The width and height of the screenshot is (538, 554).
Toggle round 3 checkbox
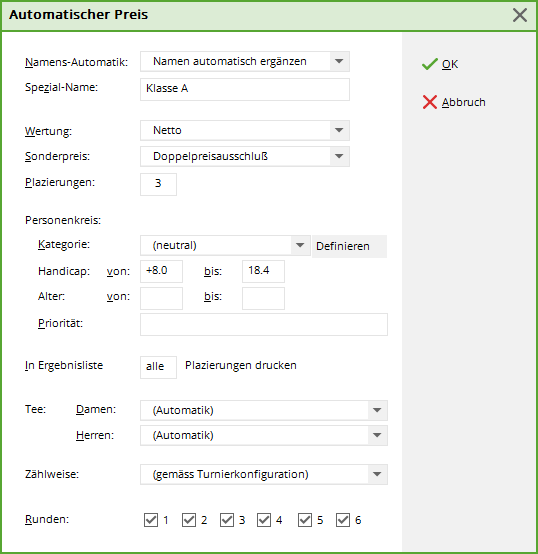[227, 520]
